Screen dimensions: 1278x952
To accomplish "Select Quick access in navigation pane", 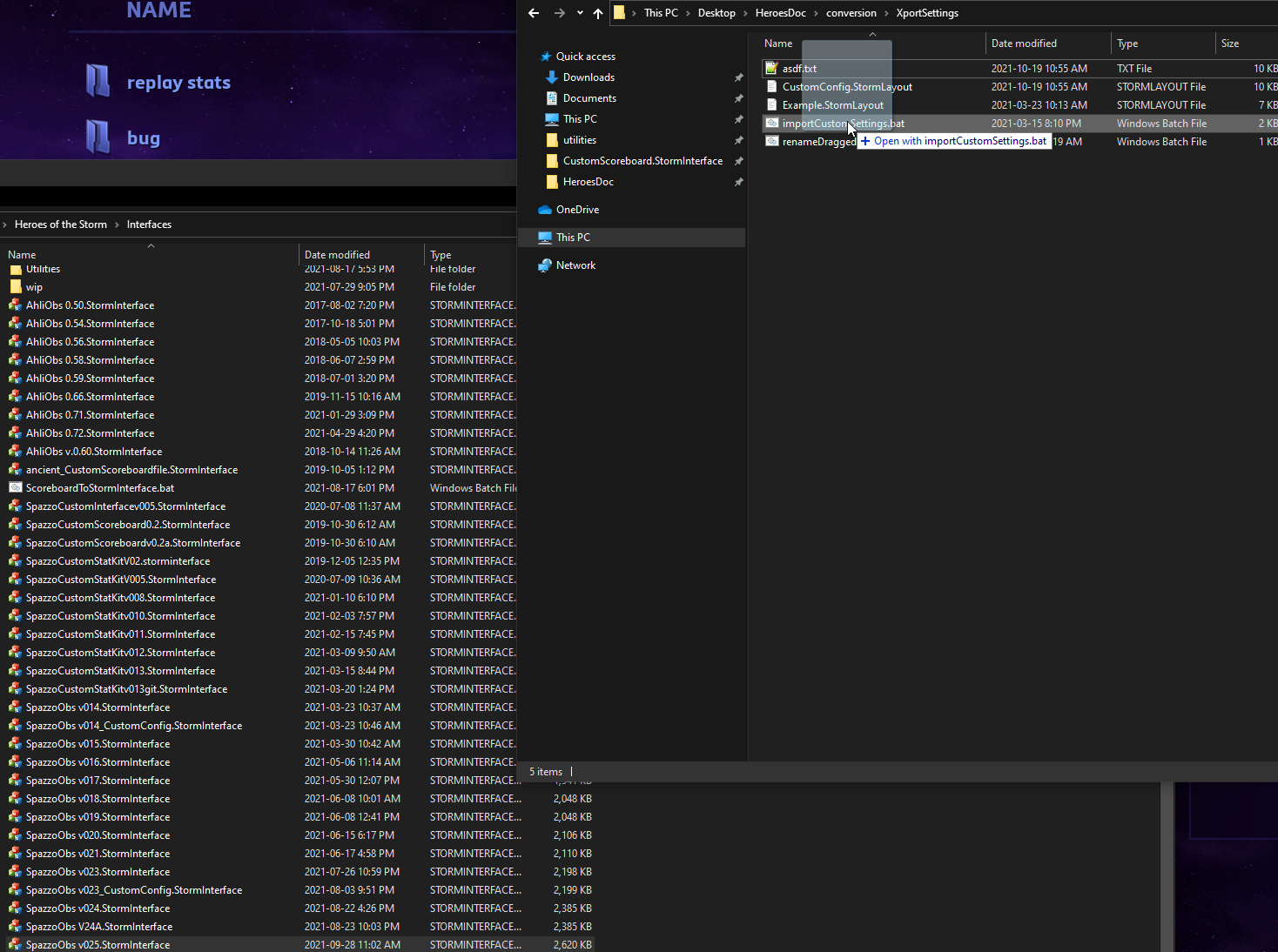I will 586,57.
